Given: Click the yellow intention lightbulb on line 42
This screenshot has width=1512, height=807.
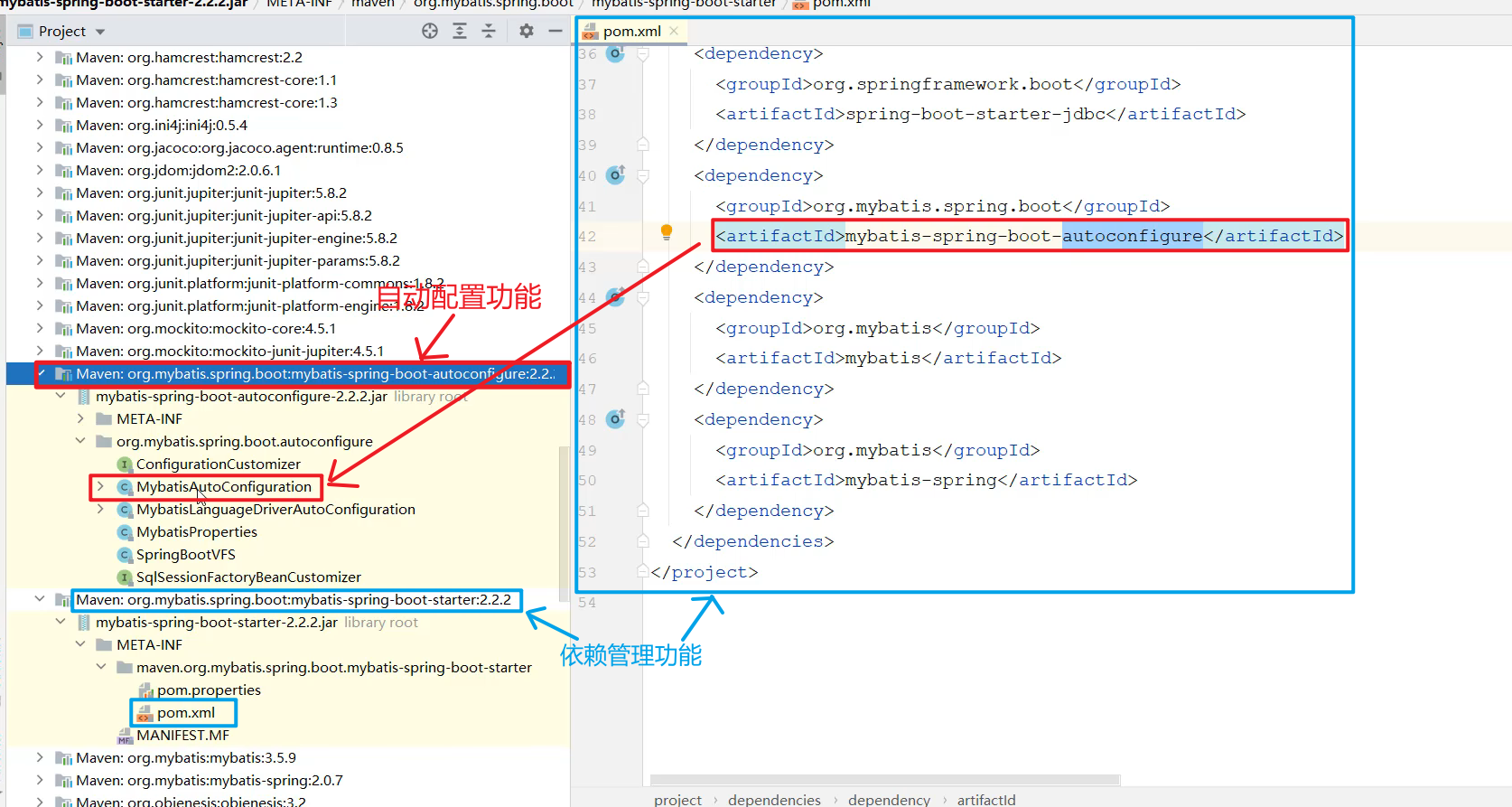Looking at the screenshot, I should [x=667, y=232].
